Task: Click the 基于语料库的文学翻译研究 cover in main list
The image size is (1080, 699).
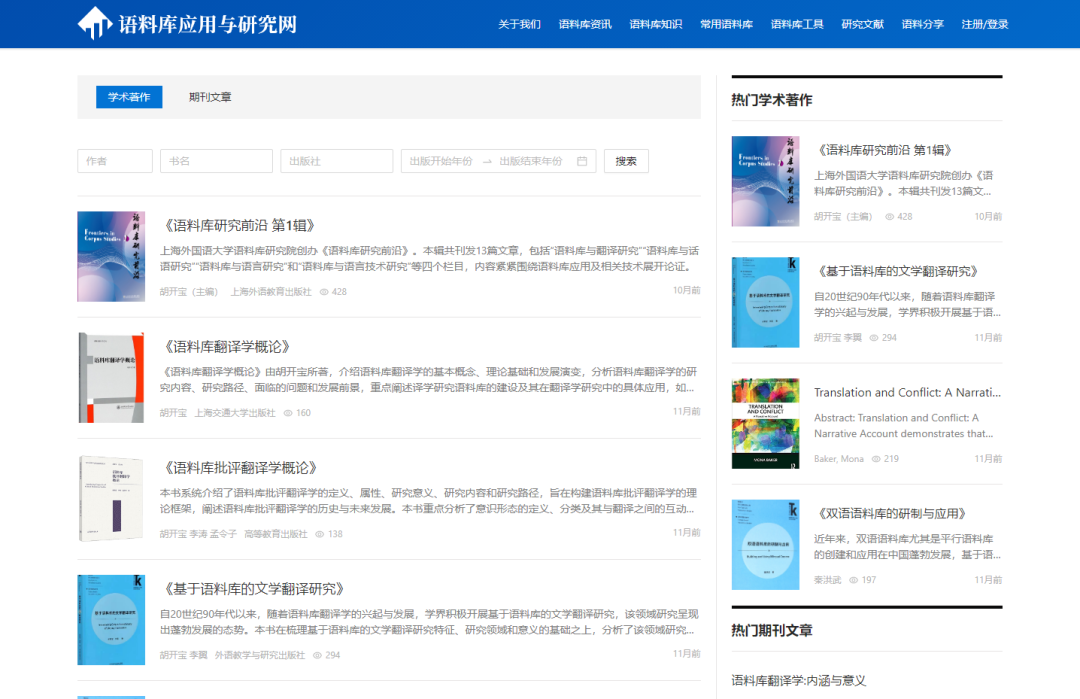Action: tap(111, 620)
